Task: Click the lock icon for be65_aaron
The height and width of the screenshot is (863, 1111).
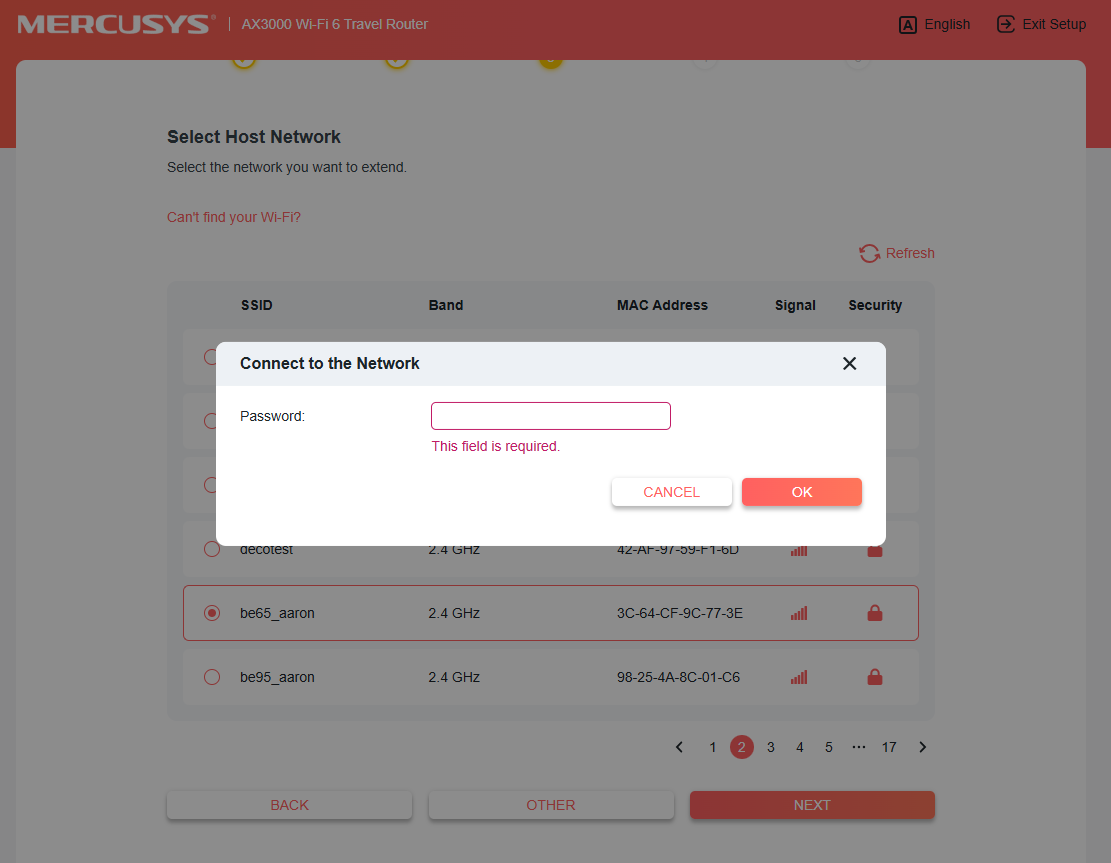Action: click(875, 613)
